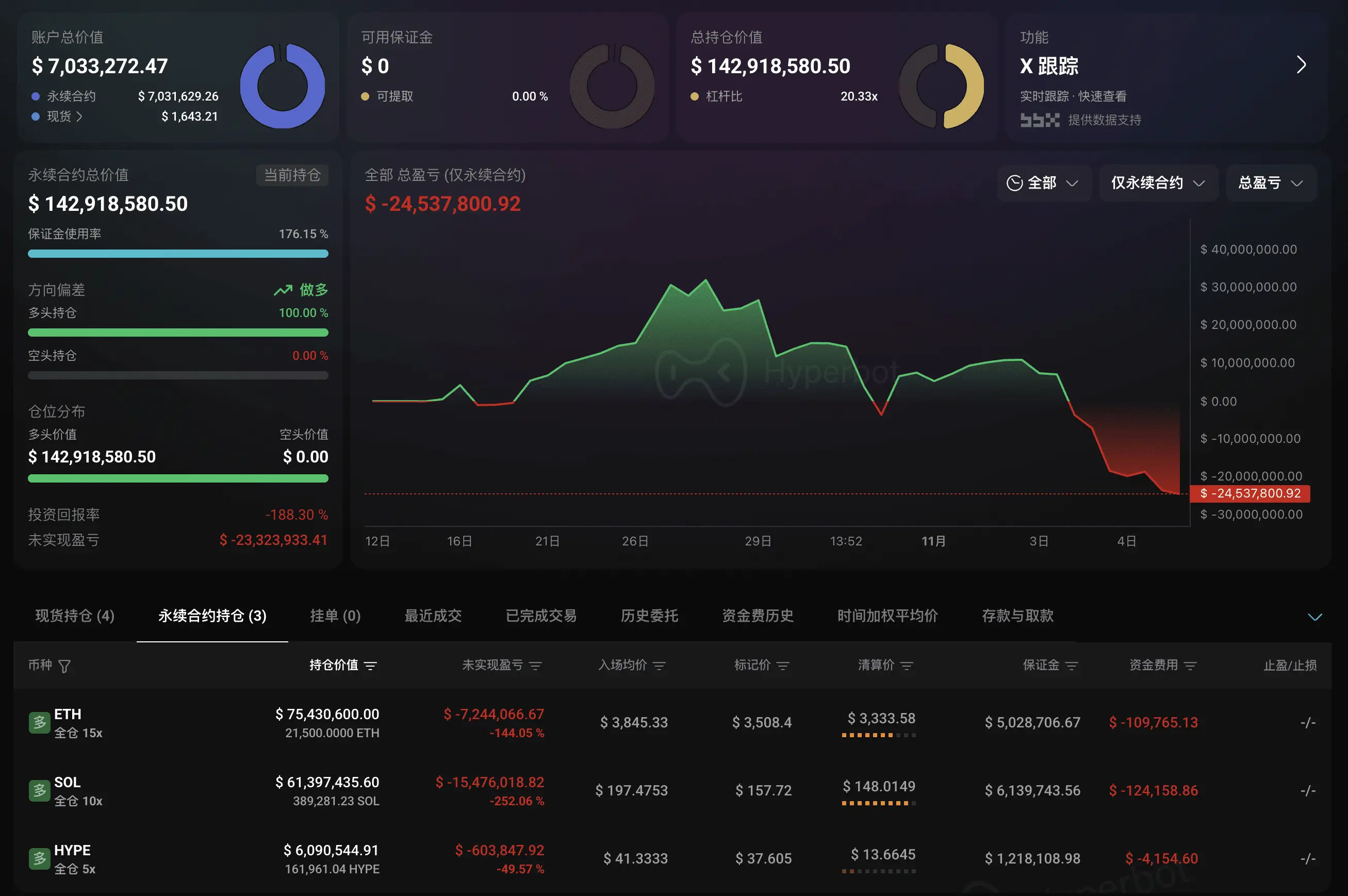Open the 资金费历史 tab
Viewport: 1348px width, 896px height.
[x=758, y=616]
